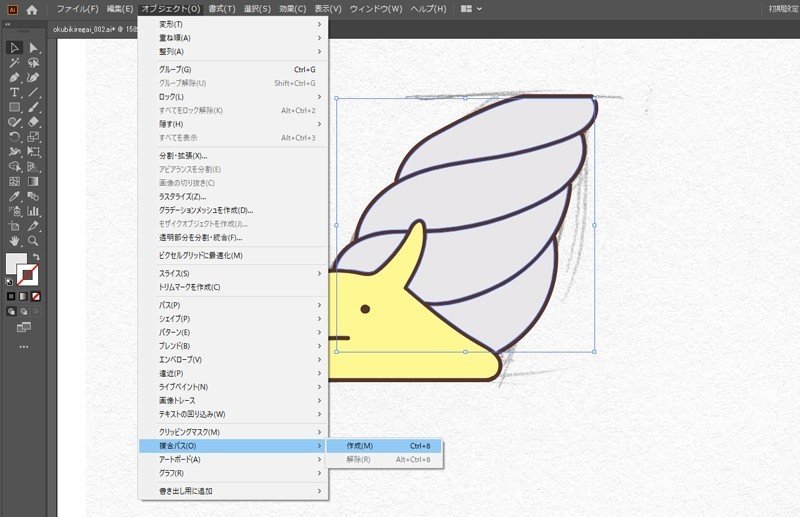This screenshot has height=517, width=800.
Task: Expand the 重ね順(A) submenu
Action: [x=234, y=38]
